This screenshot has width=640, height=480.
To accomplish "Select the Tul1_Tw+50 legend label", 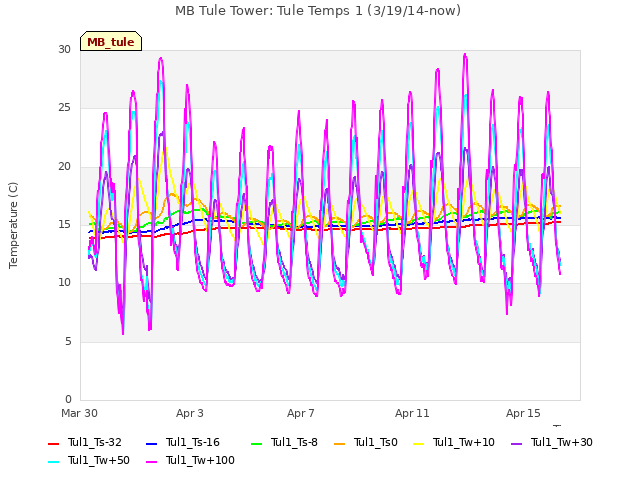I will (99, 460).
